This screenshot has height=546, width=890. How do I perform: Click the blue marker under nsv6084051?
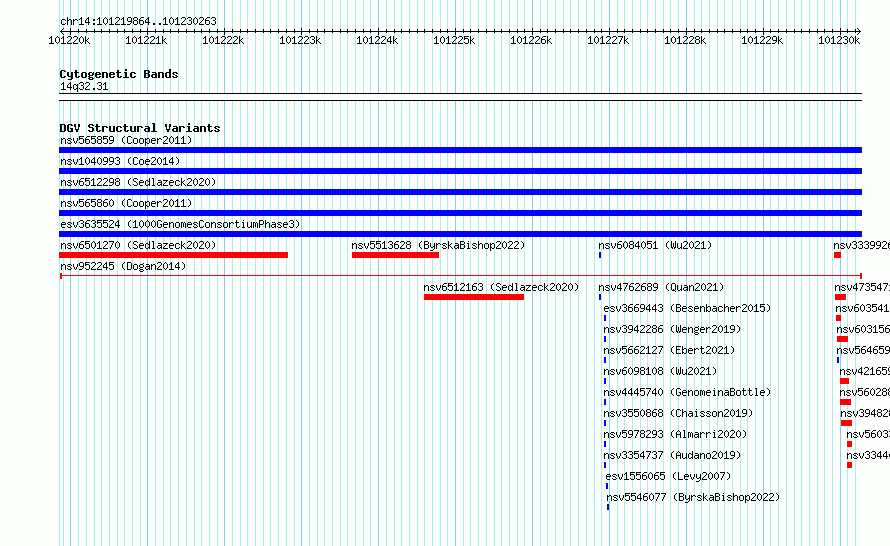600,255
